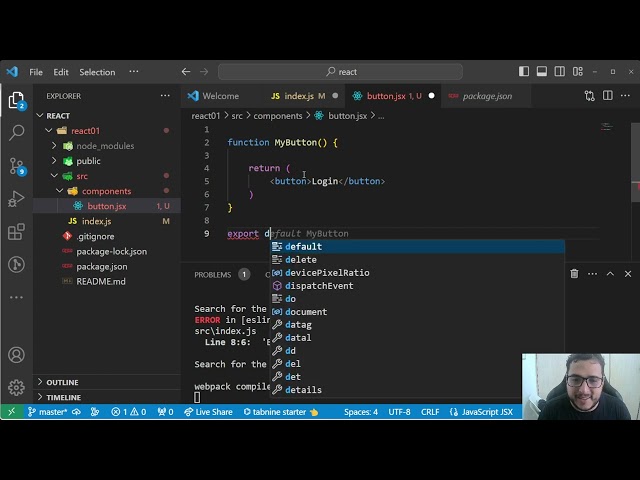This screenshot has height=480, width=640.
Task: Open the Edit menu
Action: tap(61, 72)
